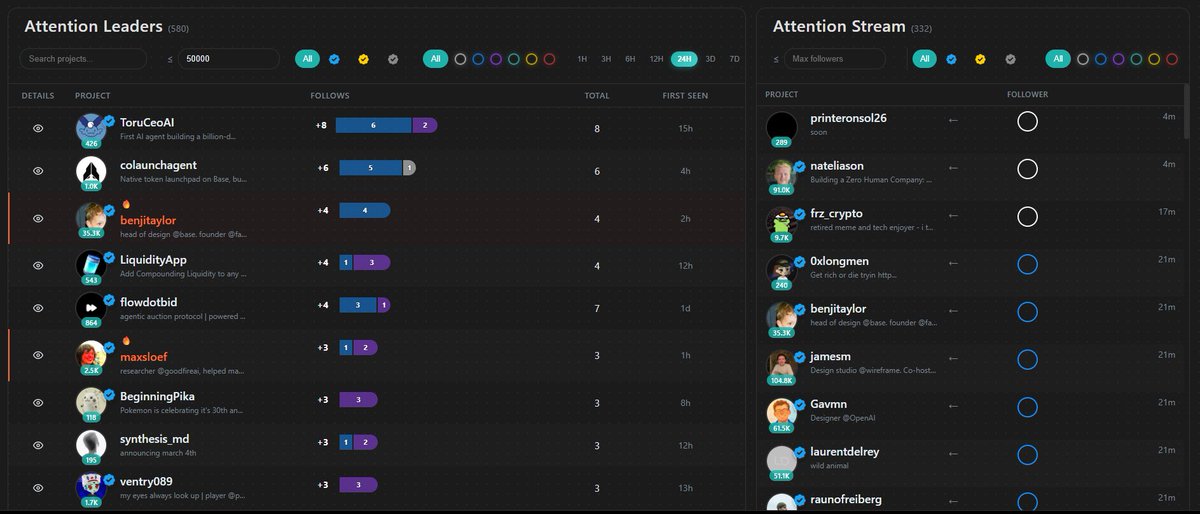
Task: Select the 12H time range
Action: (x=656, y=59)
